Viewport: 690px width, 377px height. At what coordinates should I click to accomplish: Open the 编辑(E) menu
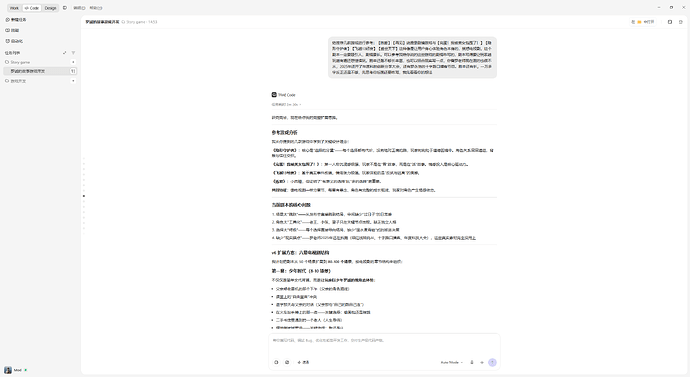tap(79, 8)
